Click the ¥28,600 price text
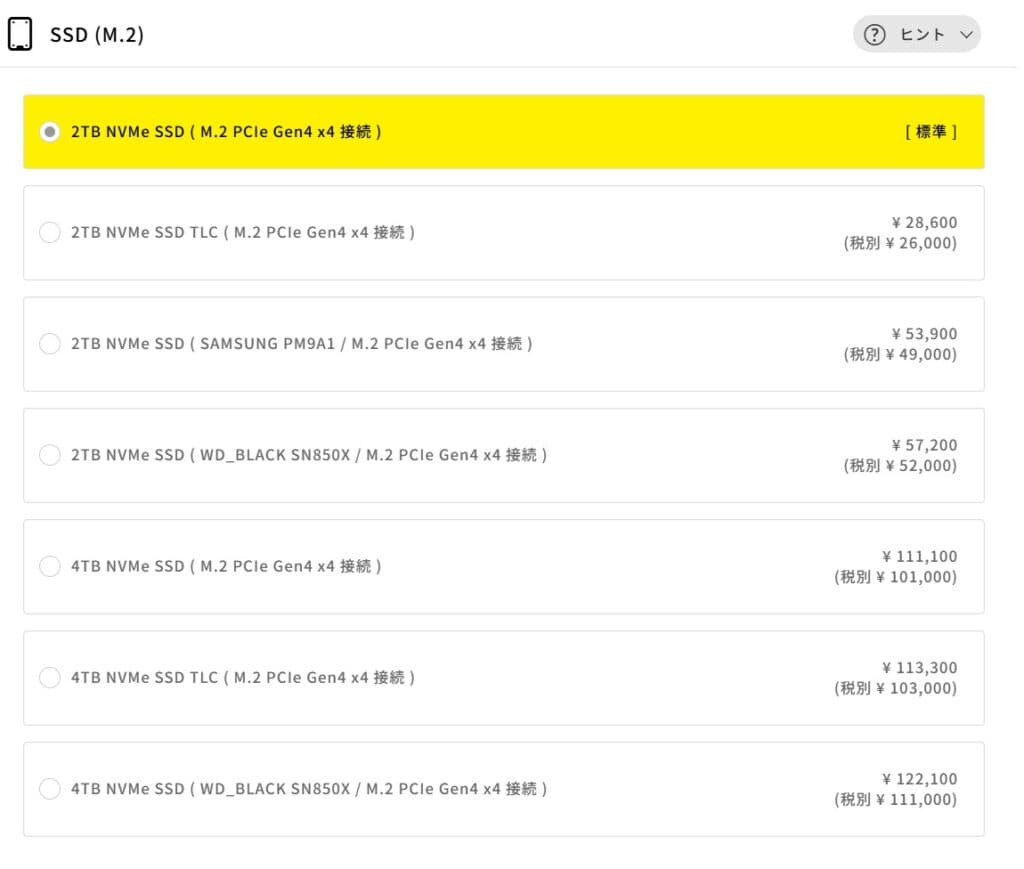The height and width of the screenshot is (869, 1024). click(x=924, y=222)
